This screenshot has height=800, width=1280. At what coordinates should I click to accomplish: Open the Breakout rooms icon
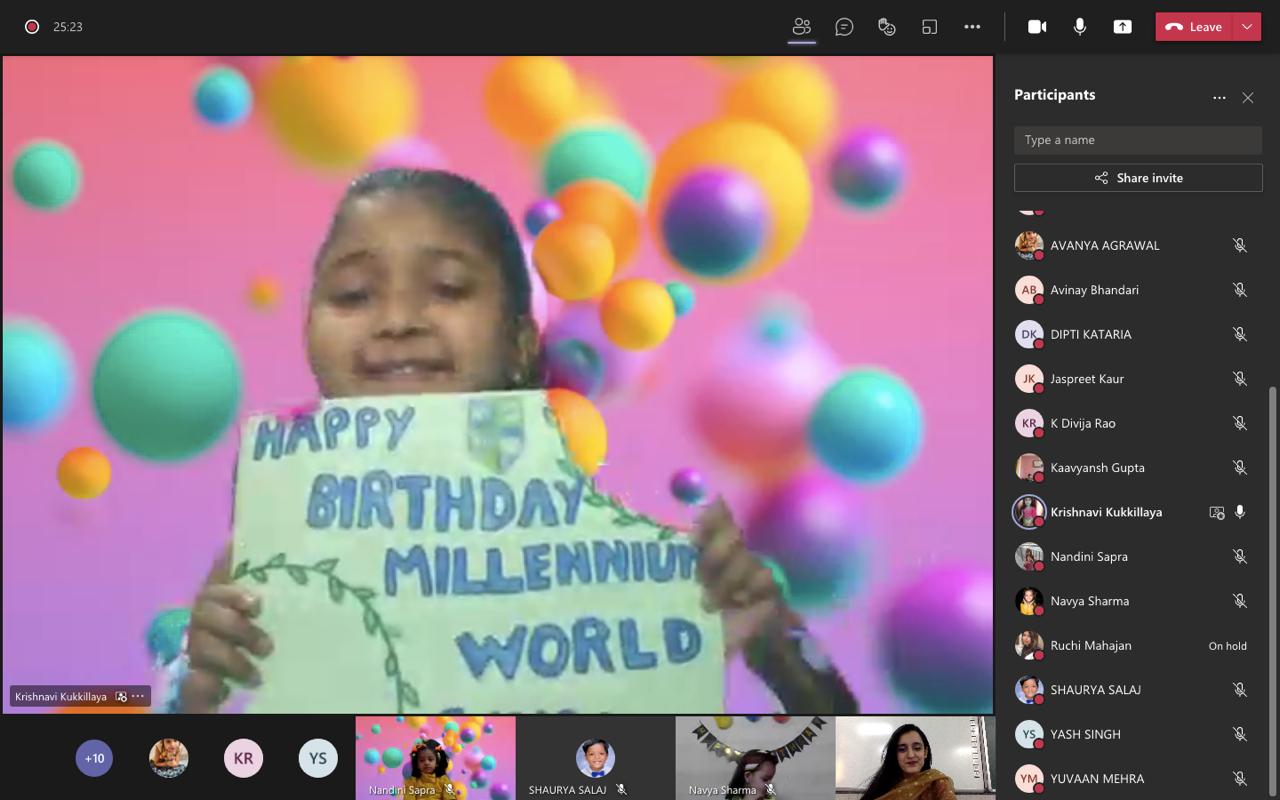929,27
